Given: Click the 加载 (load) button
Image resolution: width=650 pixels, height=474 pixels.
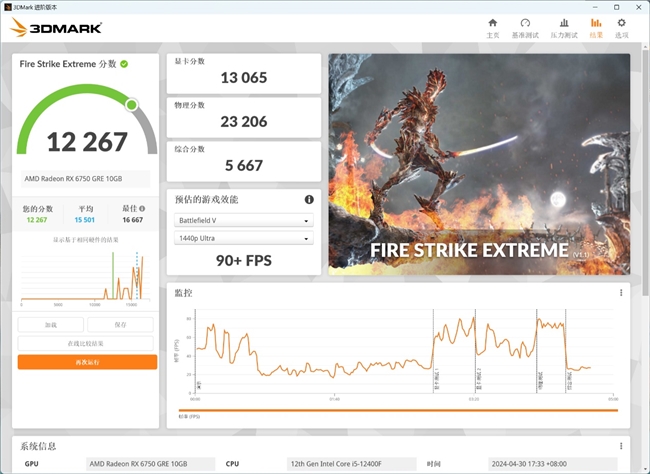Looking at the screenshot, I should pyautogui.click(x=51, y=325).
